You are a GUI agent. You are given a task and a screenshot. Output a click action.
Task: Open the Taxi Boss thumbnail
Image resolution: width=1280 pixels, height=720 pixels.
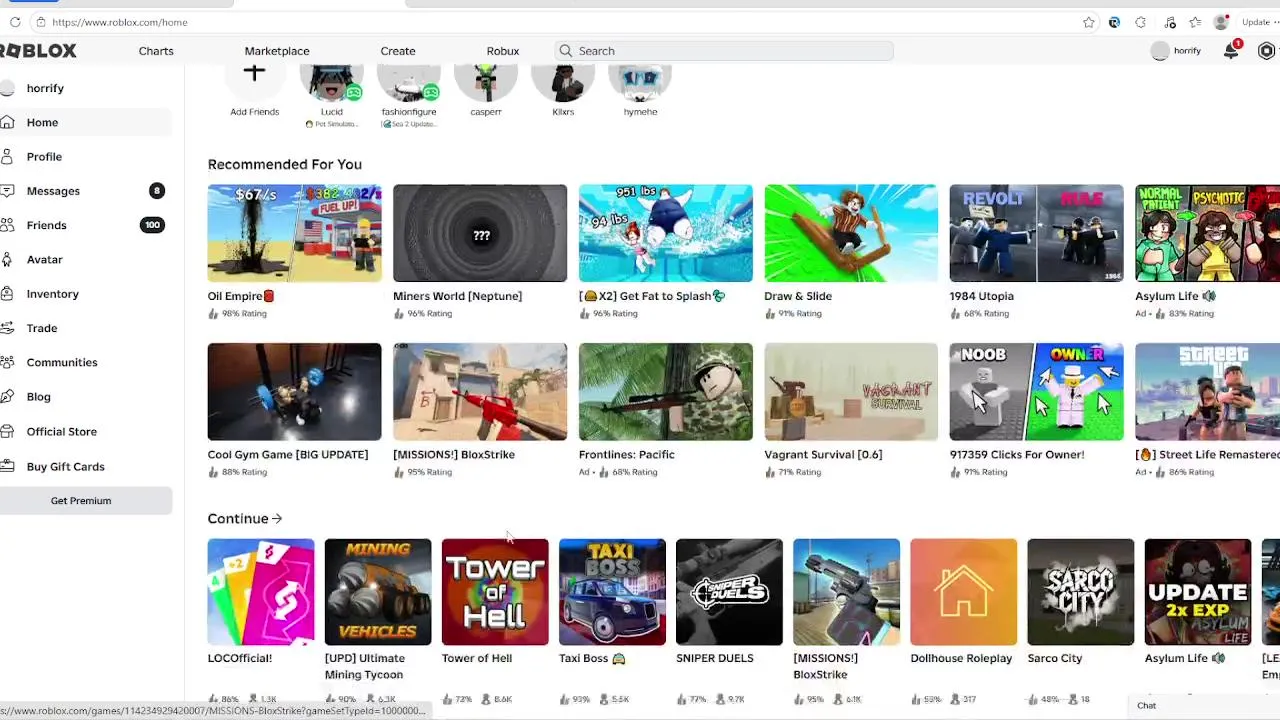coord(612,592)
